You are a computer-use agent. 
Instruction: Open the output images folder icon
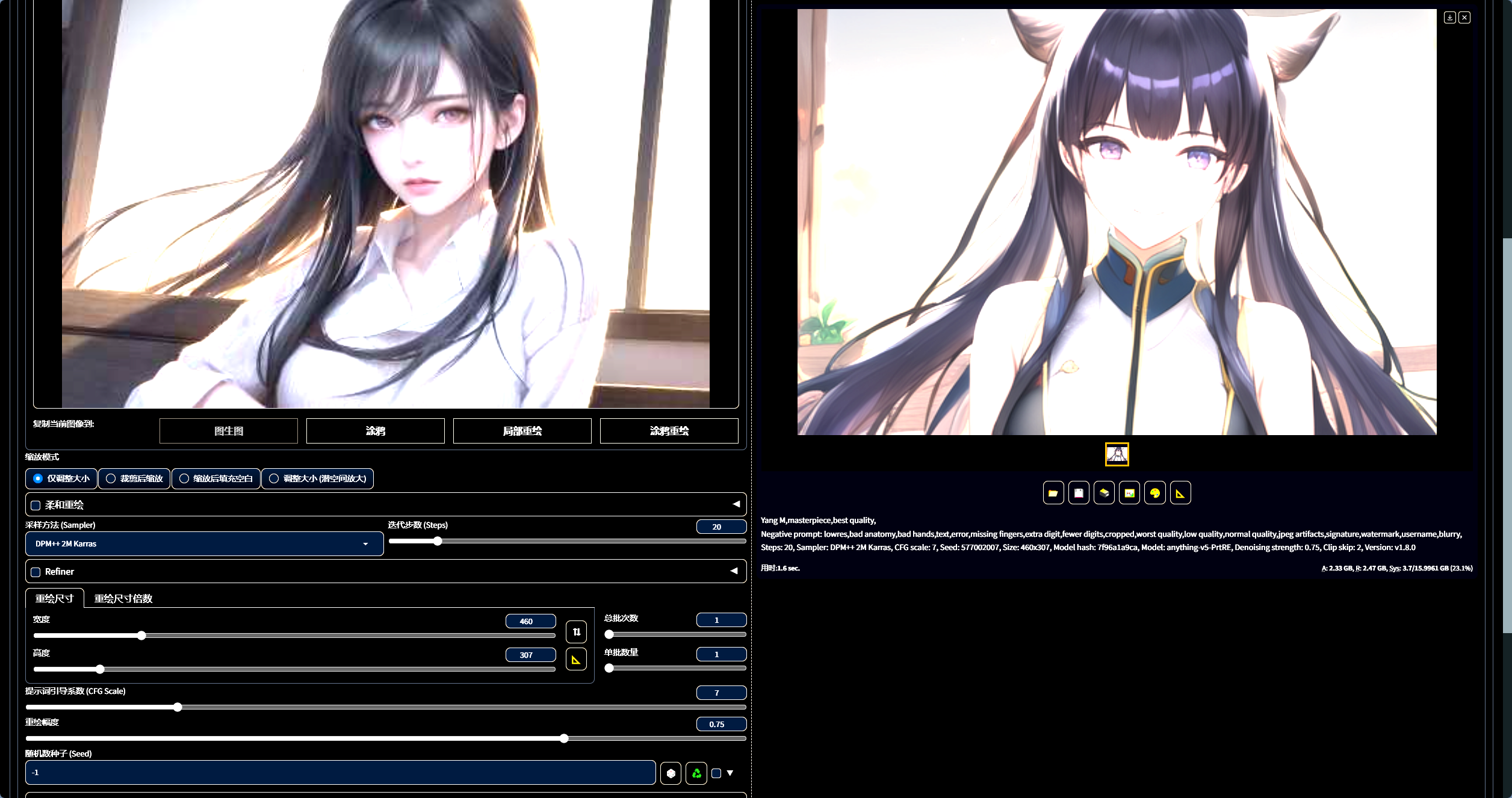point(1053,493)
